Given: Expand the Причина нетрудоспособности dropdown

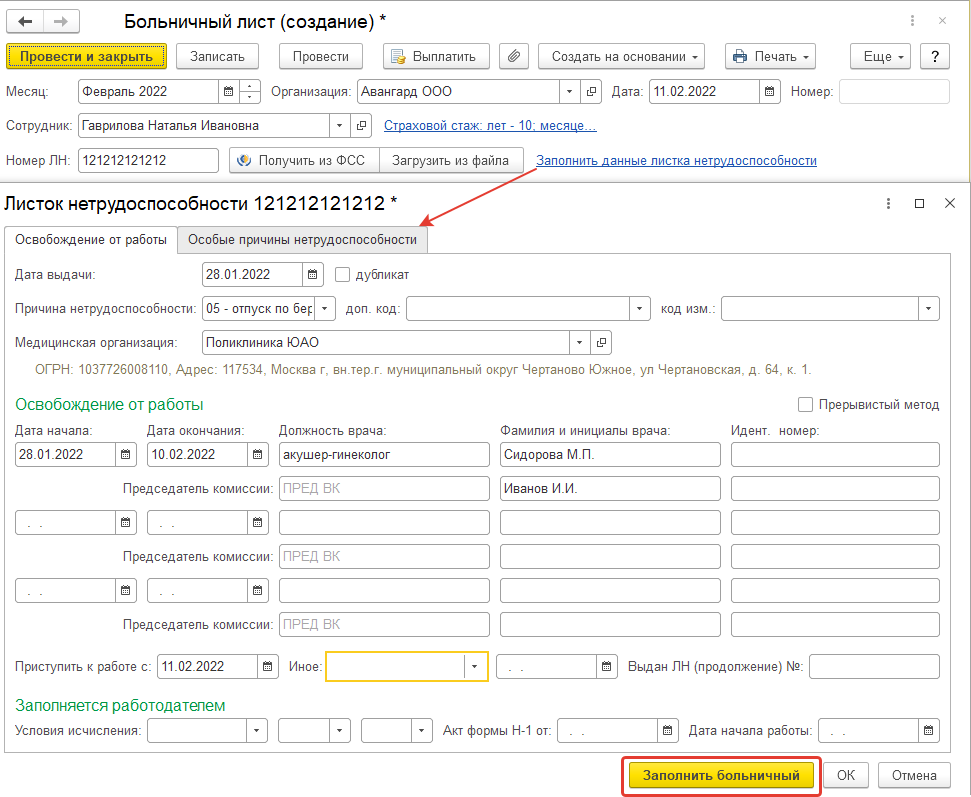Looking at the screenshot, I should (326, 309).
